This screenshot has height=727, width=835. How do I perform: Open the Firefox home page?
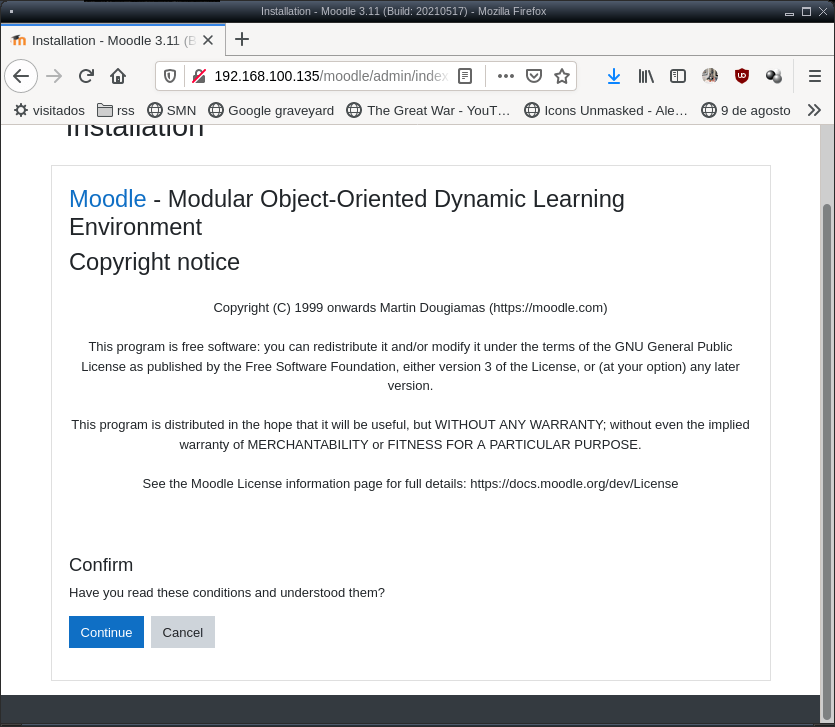(x=118, y=76)
